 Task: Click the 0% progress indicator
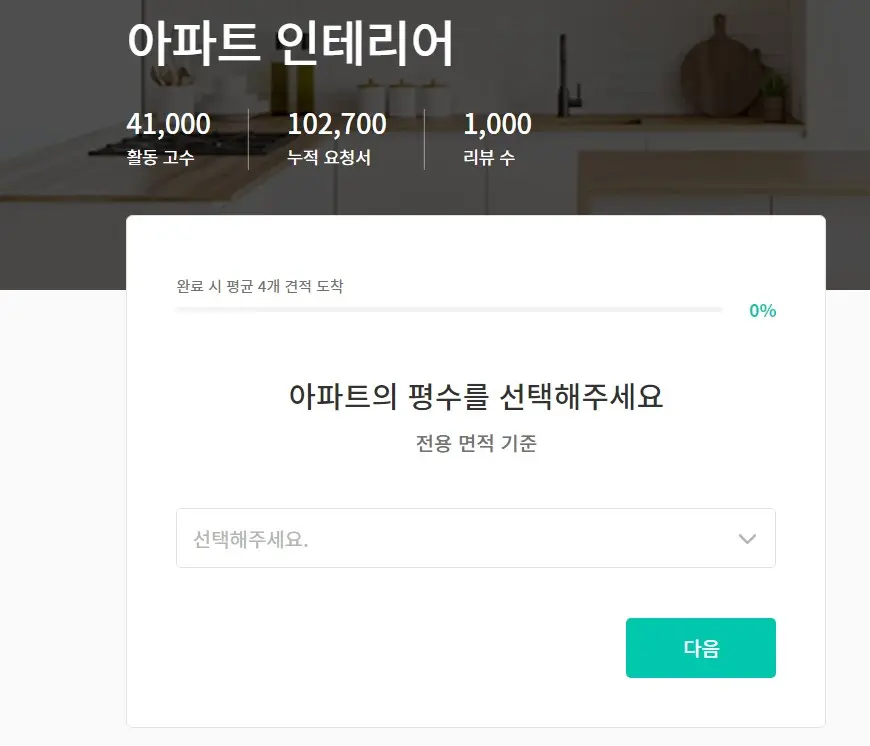coord(763,310)
